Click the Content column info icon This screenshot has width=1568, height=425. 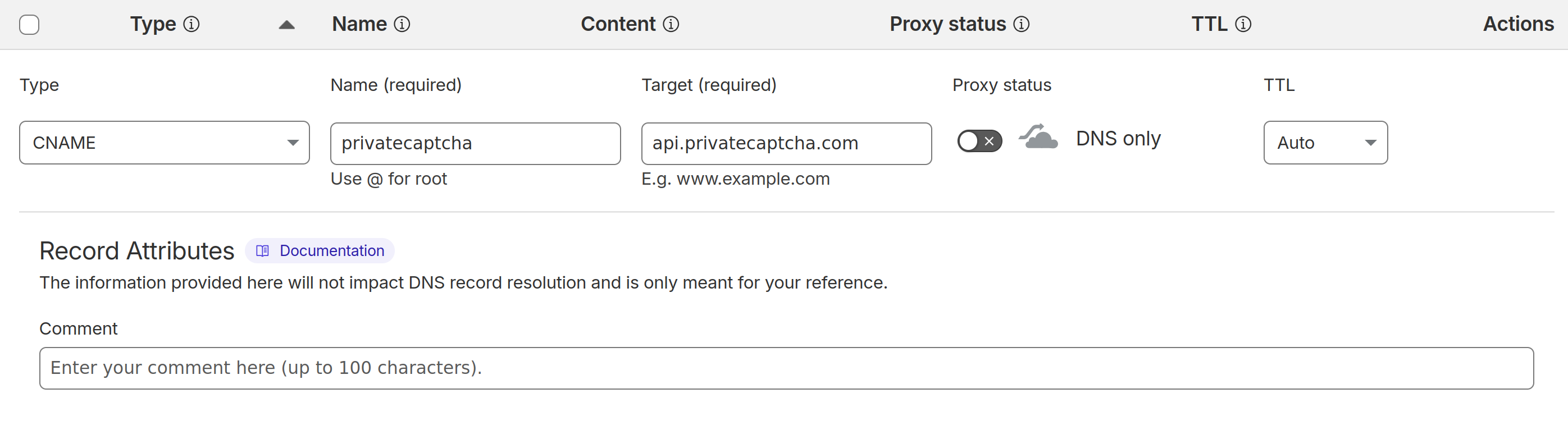(671, 24)
